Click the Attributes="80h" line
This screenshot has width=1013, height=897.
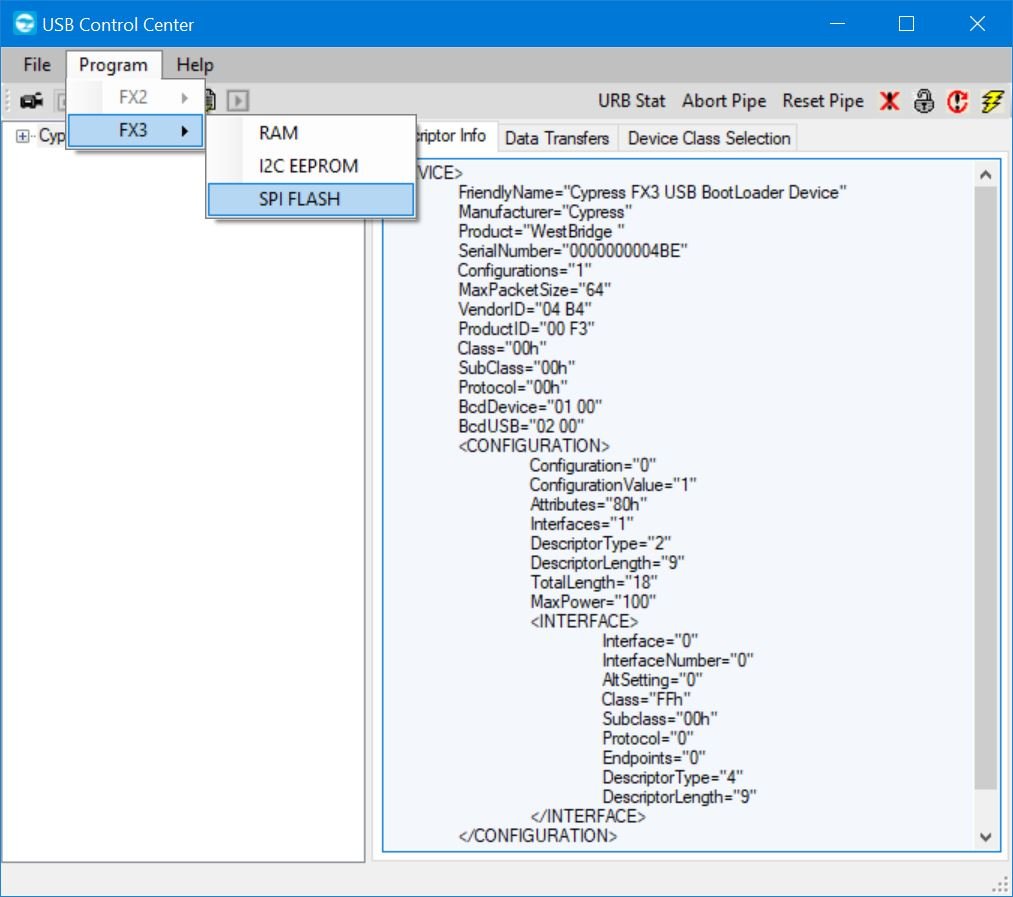click(588, 505)
